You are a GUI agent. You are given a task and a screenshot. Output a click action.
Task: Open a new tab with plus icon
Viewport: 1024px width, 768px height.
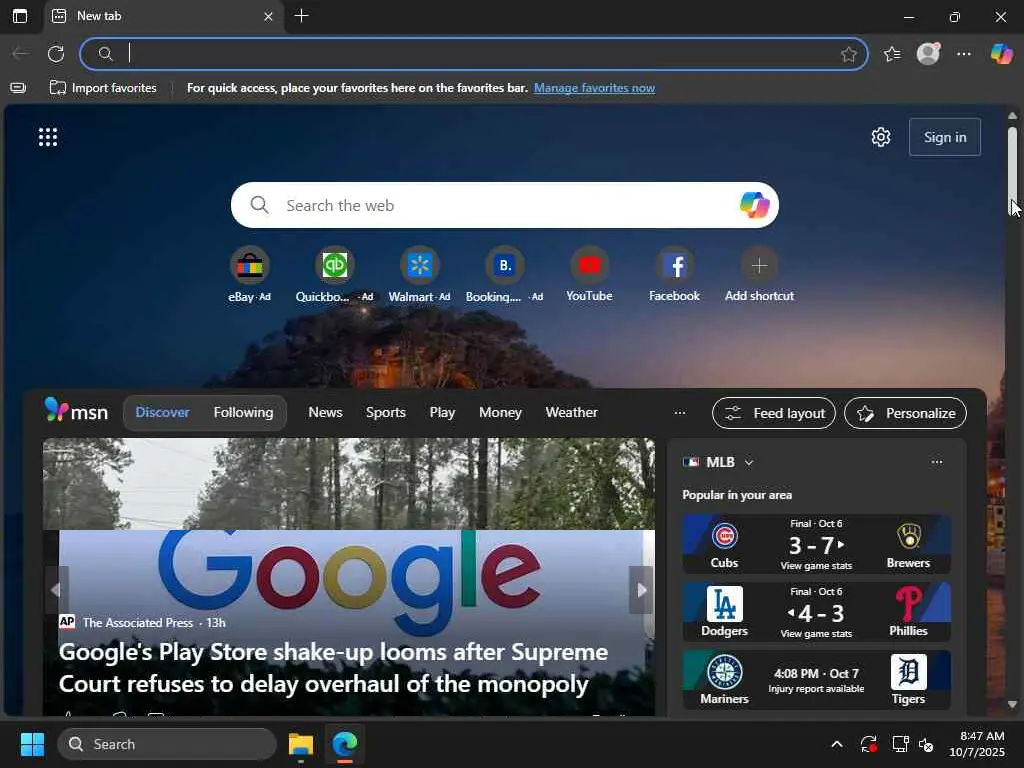point(301,16)
